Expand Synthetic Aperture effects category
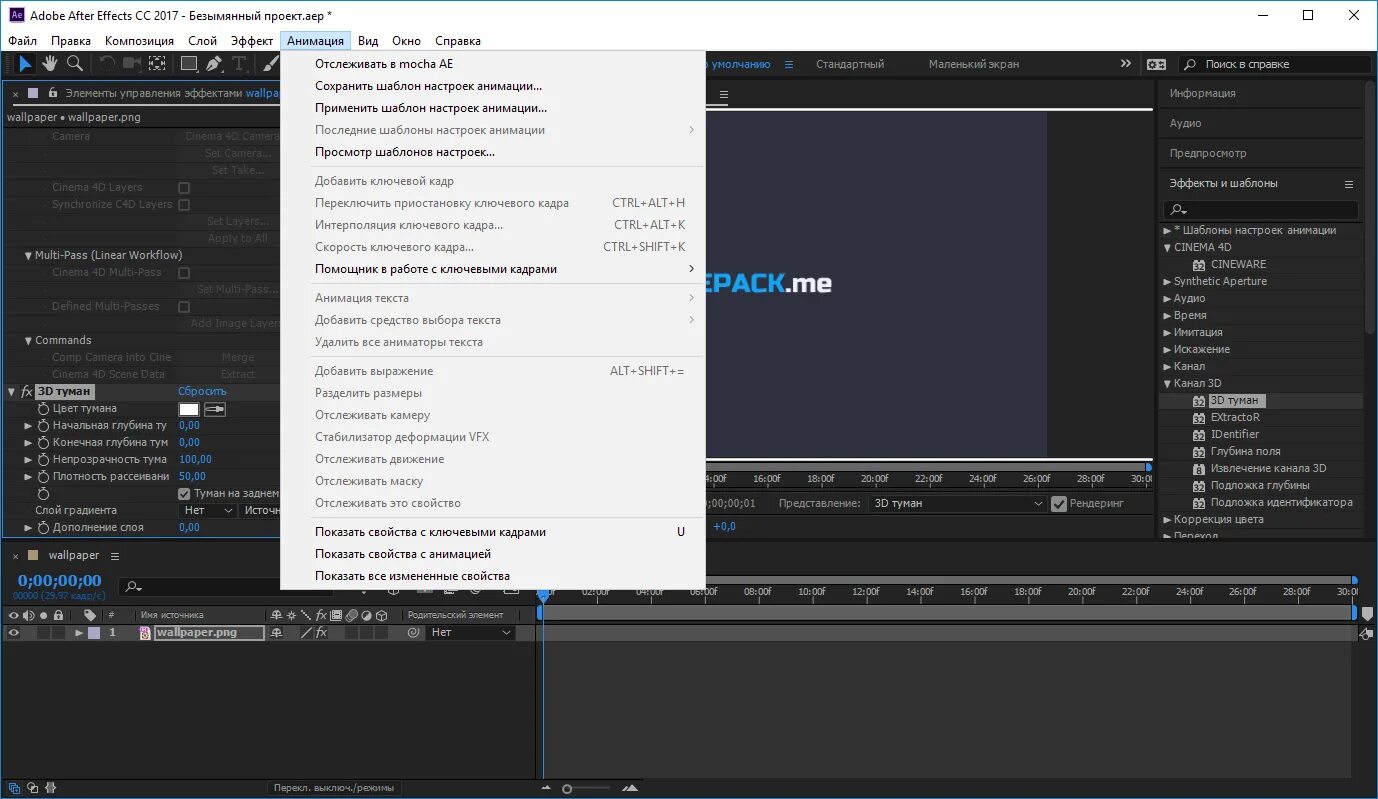The image size is (1378, 799). coord(1167,282)
